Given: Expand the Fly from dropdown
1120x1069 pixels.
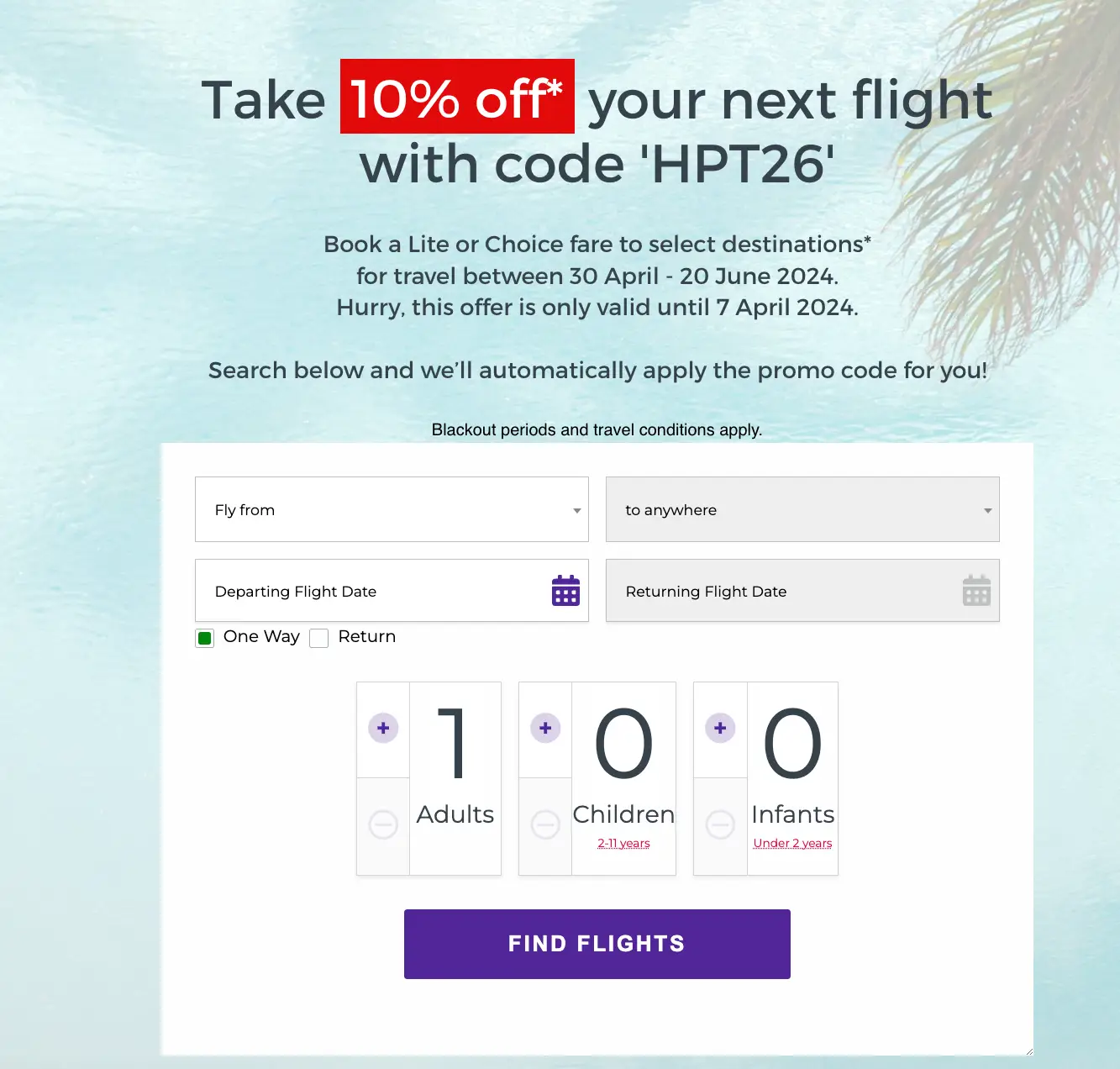Looking at the screenshot, I should [391, 509].
